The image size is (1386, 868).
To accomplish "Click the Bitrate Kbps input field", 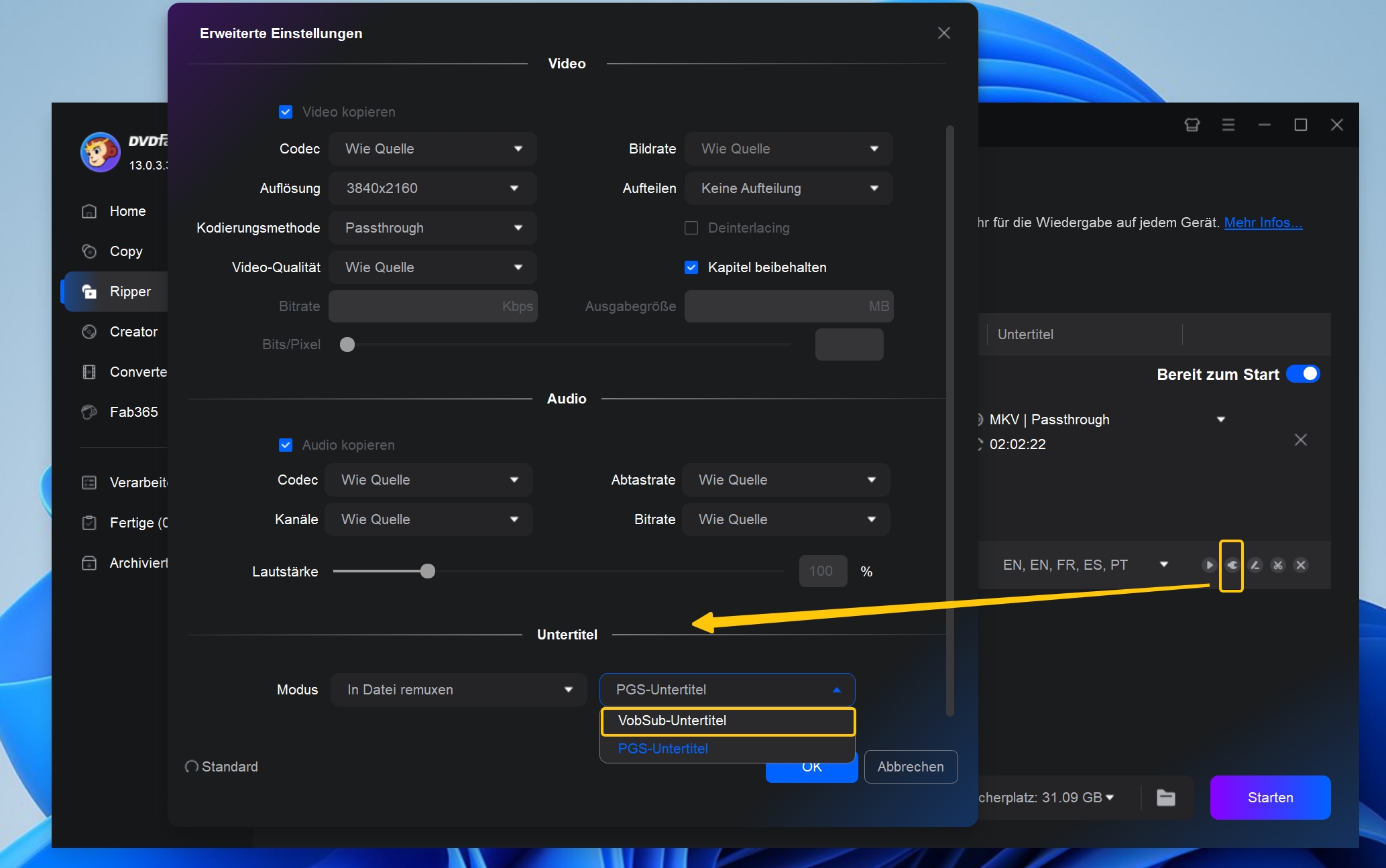I will (432, 306).
